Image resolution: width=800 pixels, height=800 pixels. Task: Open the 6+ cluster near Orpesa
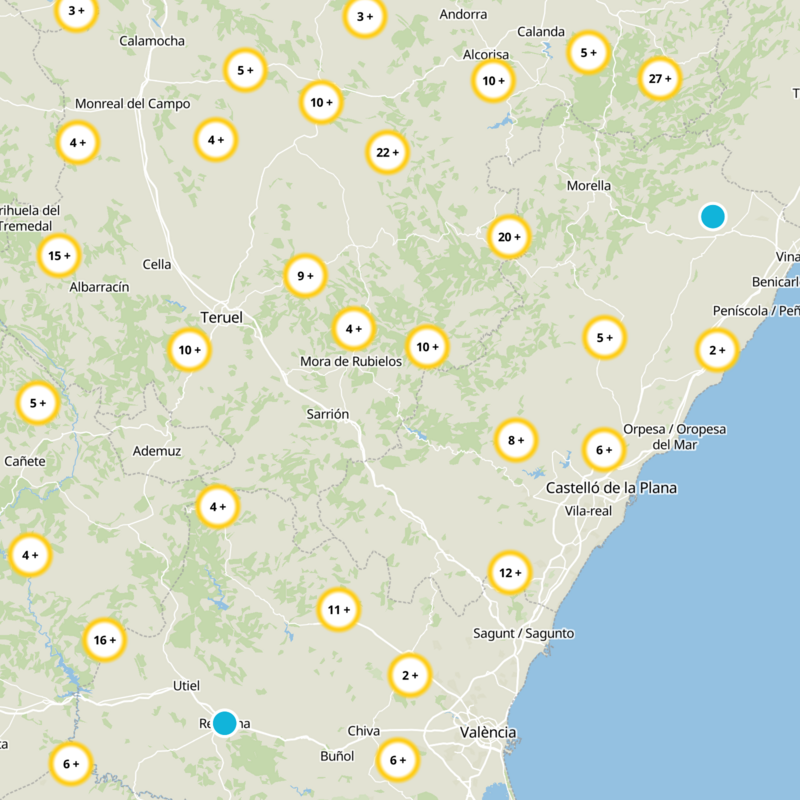(604, 450)
